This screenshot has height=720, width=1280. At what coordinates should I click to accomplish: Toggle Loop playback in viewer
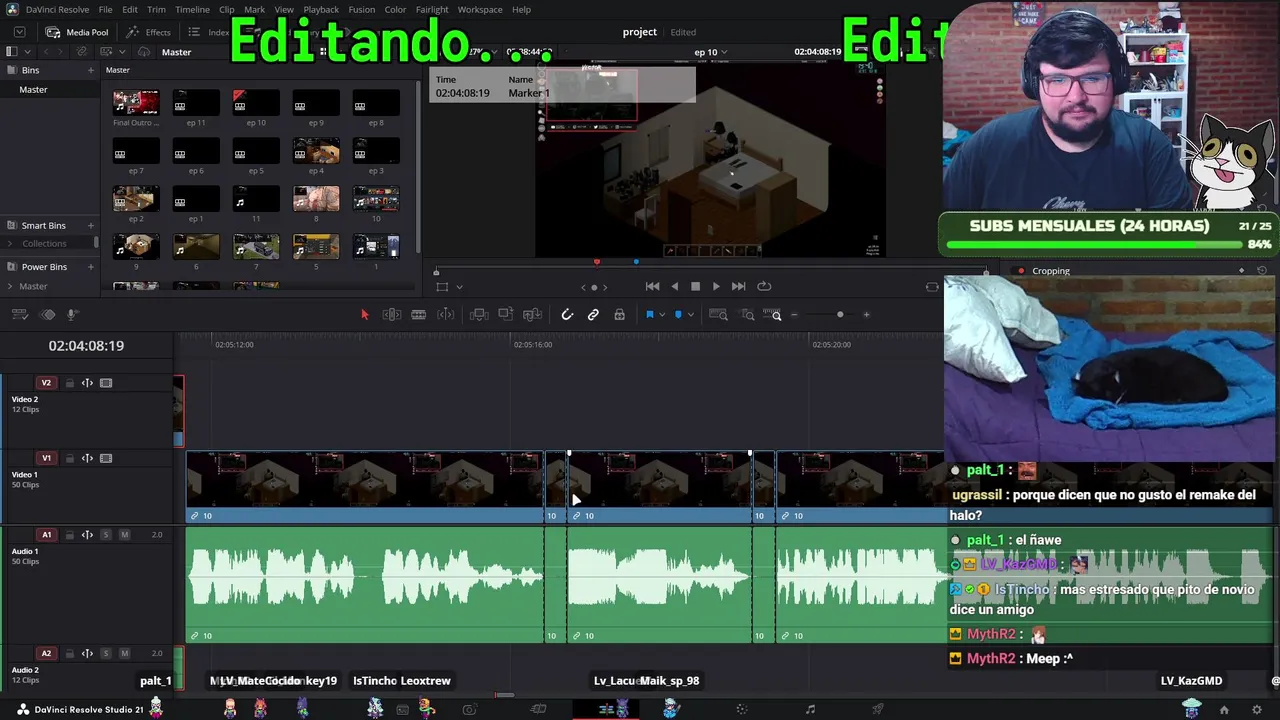coord(764,286)
